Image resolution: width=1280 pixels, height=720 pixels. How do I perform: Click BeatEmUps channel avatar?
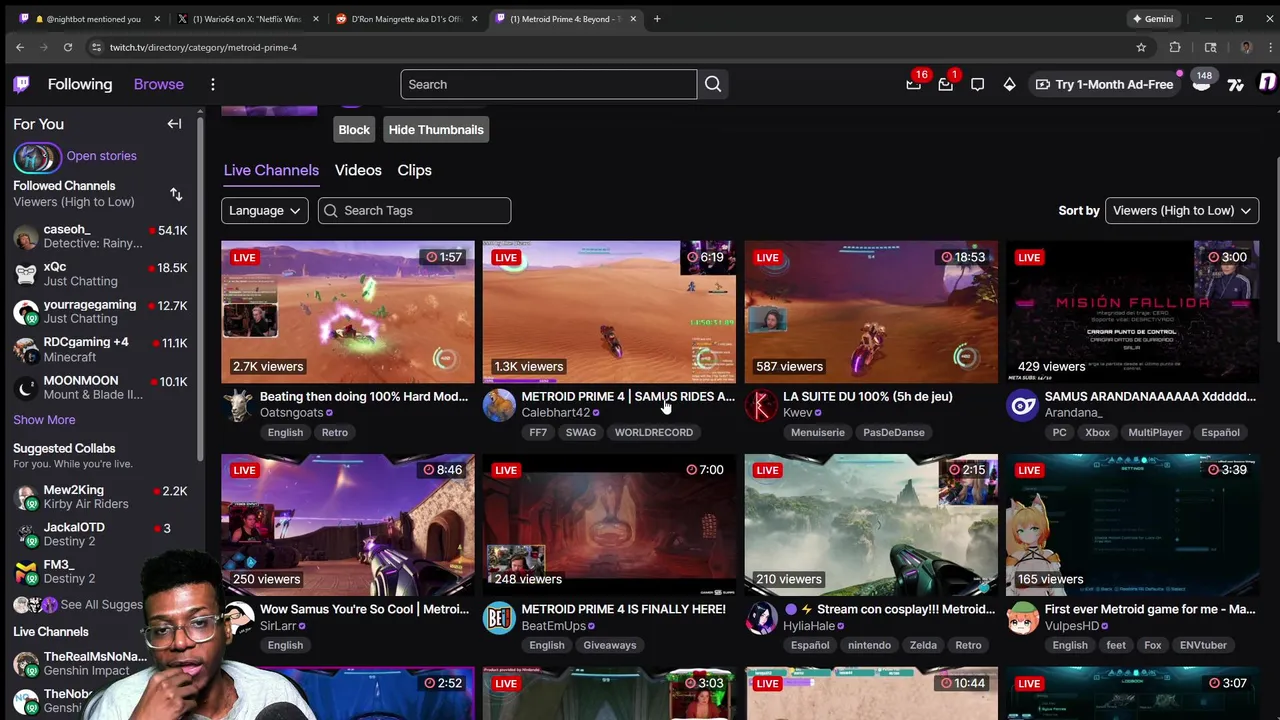499,618
